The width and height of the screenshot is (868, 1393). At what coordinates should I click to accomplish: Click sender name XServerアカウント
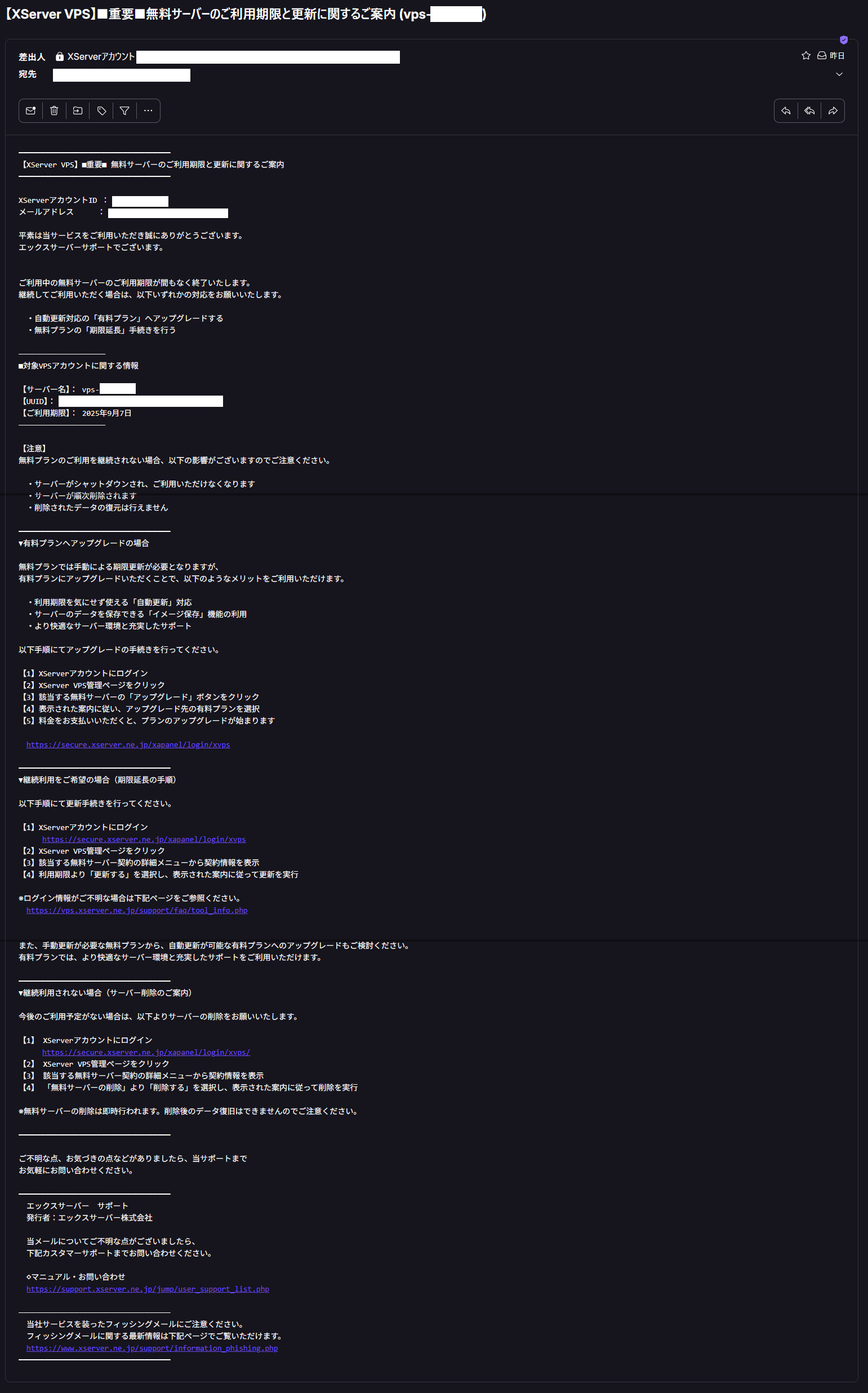click(101, 56)
